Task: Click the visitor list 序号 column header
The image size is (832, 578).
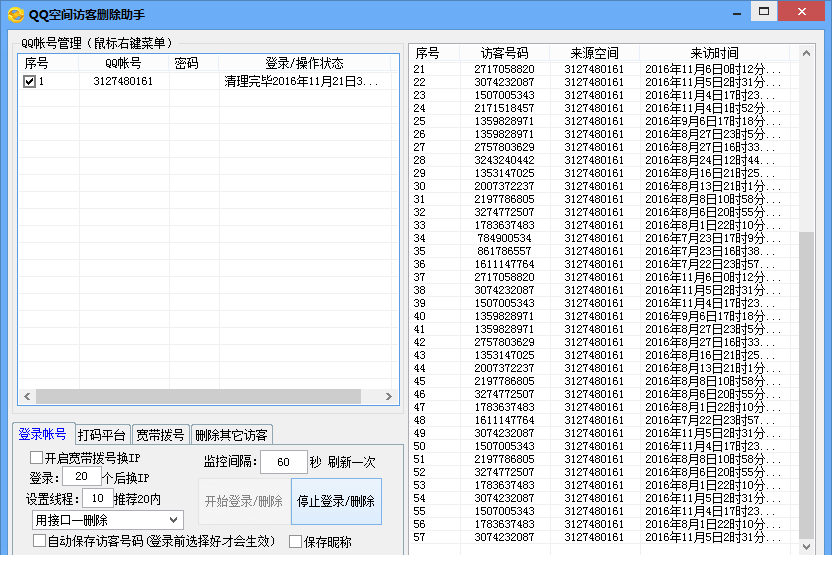Action: click(x=428, y=53)
